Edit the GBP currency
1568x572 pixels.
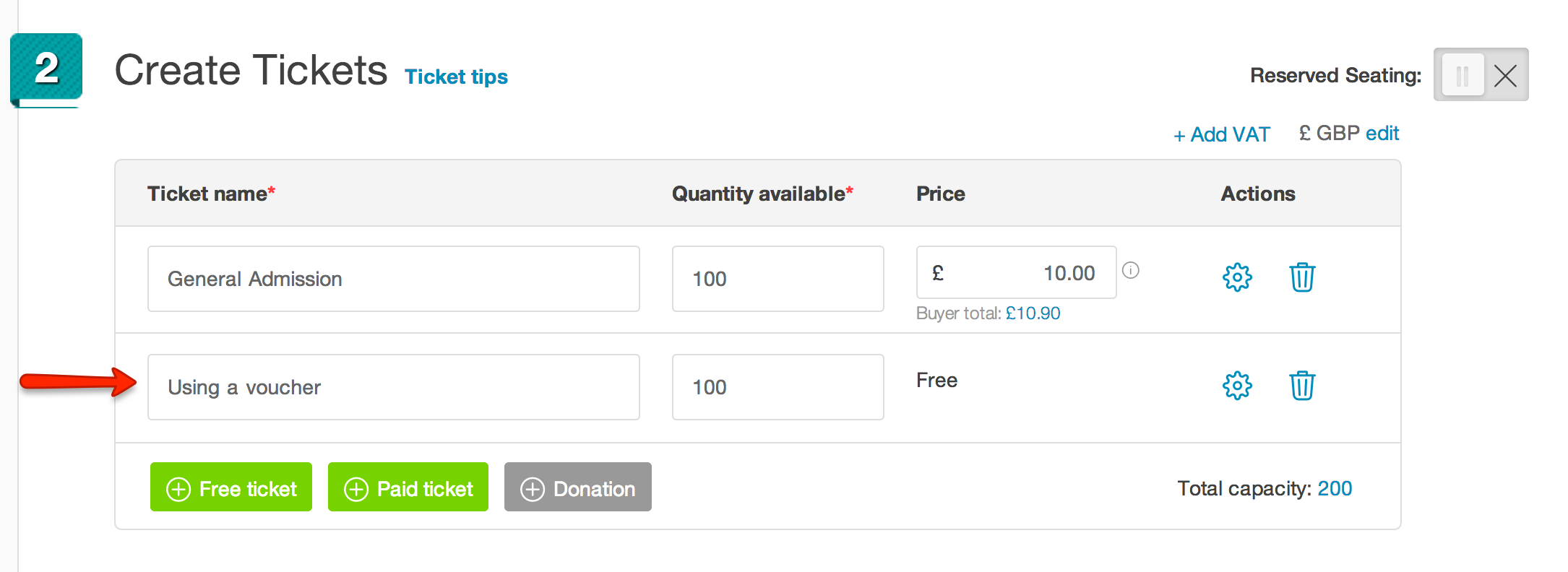(x=1382, y=133)
